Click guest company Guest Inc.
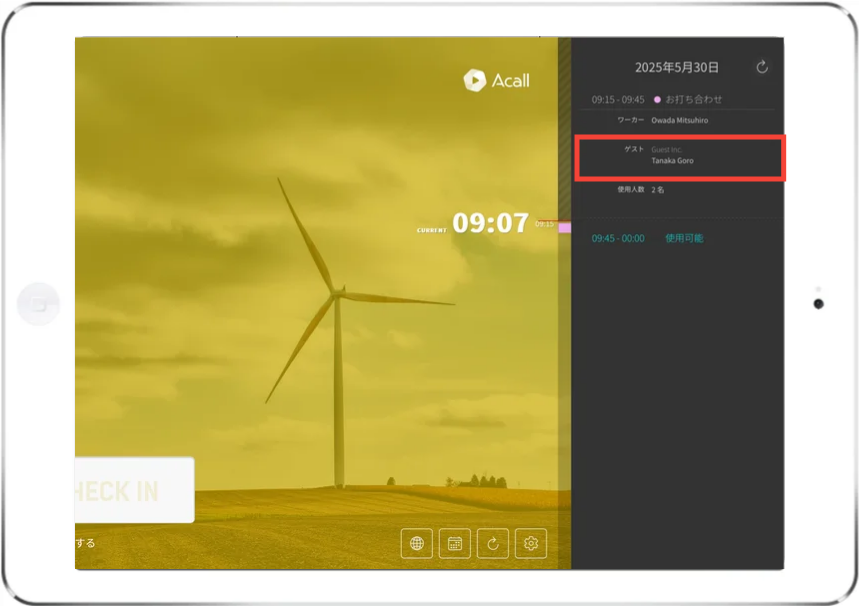 (x=666, y=150)
